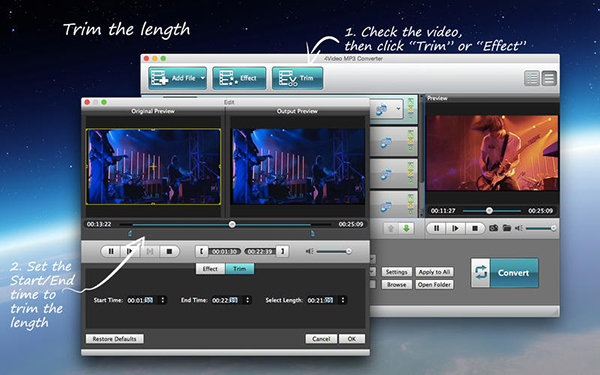Click the right bracket set-end button
Viewport: 600px width, 375px height.
282,251
